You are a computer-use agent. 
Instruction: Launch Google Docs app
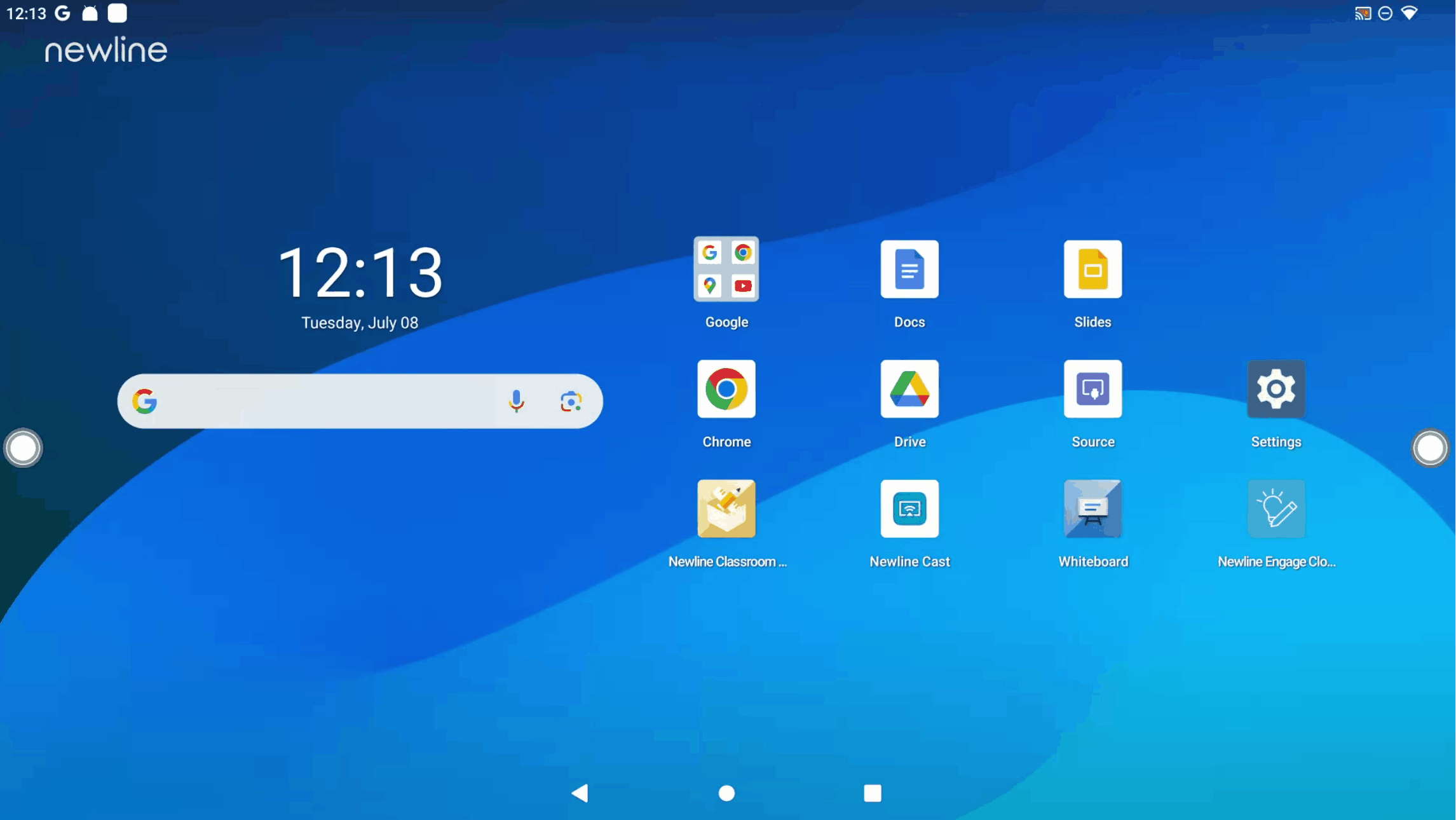909,270
